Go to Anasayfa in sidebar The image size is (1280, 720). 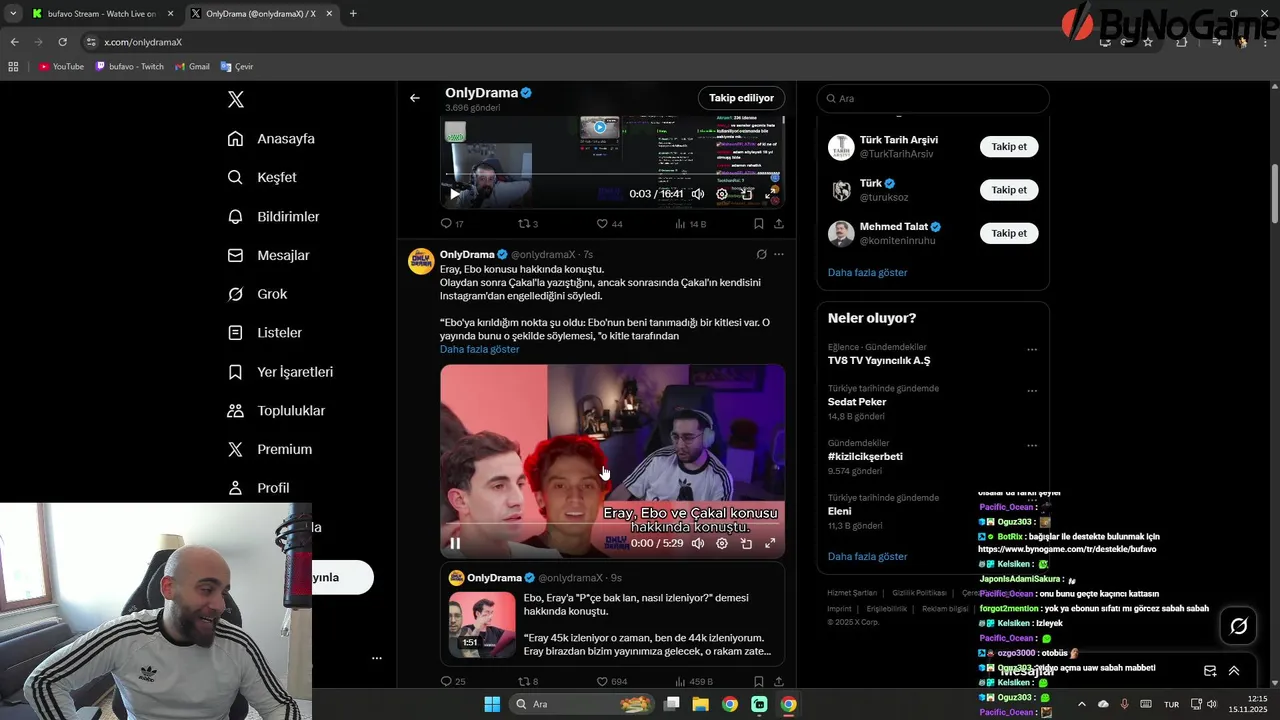(271, 138)
